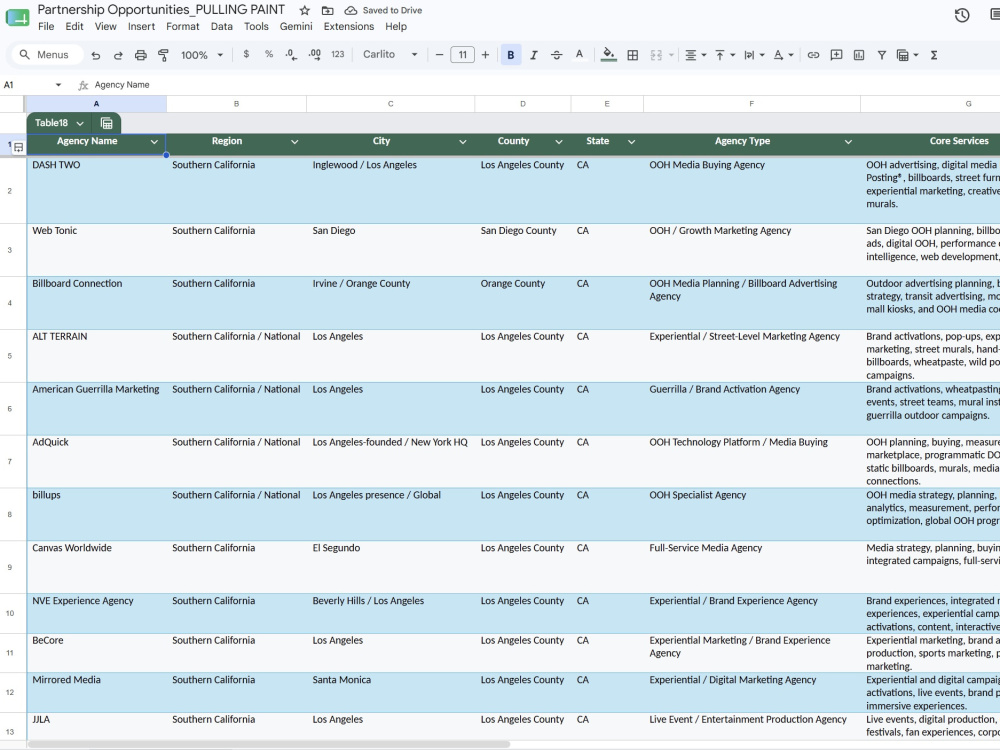Open the text color picker
Screen dimensions: 1000x750
579,55
